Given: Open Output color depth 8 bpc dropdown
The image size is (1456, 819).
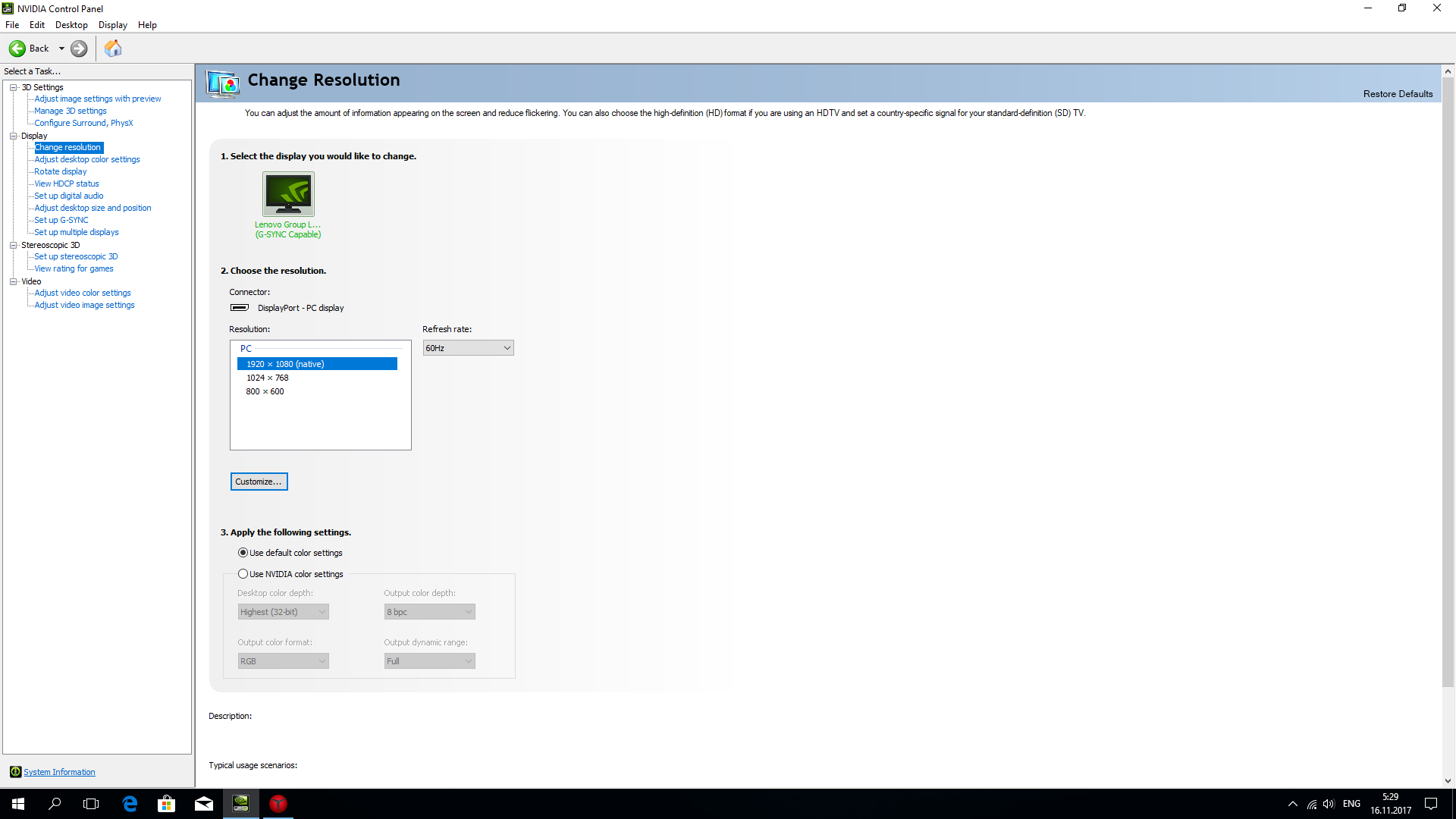Looking at the screenshot, I should coord(429,612).
